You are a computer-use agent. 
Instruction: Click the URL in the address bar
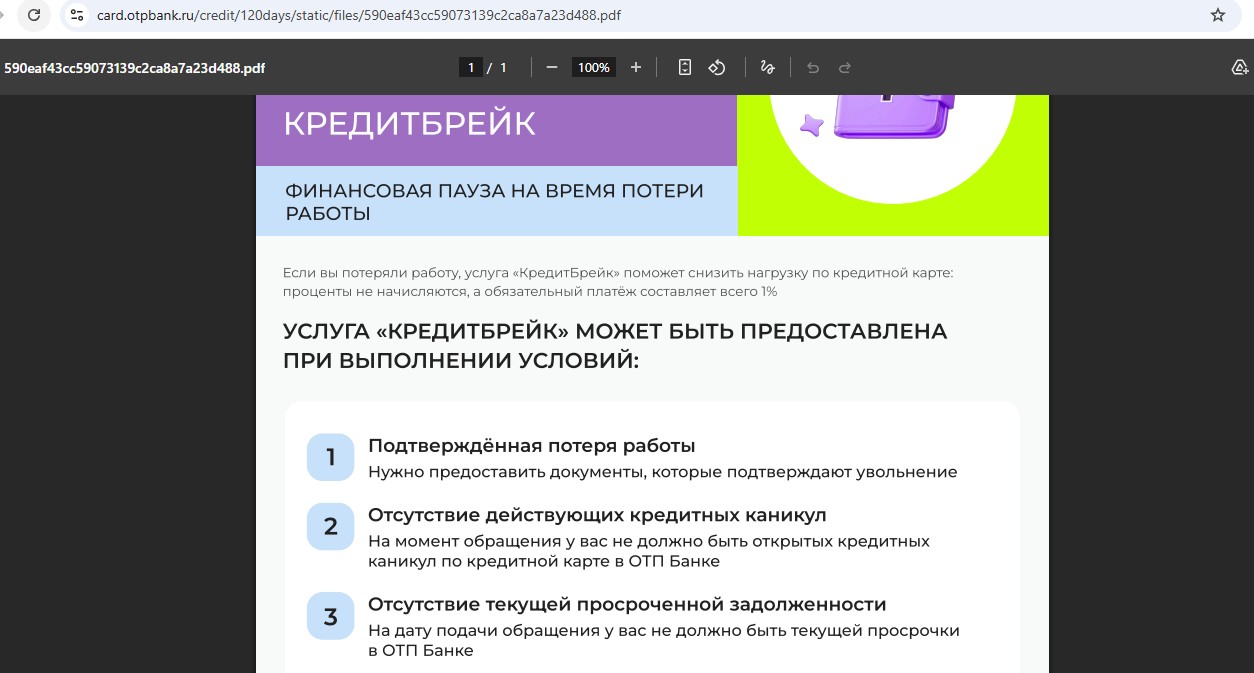[x=358, y=15]
